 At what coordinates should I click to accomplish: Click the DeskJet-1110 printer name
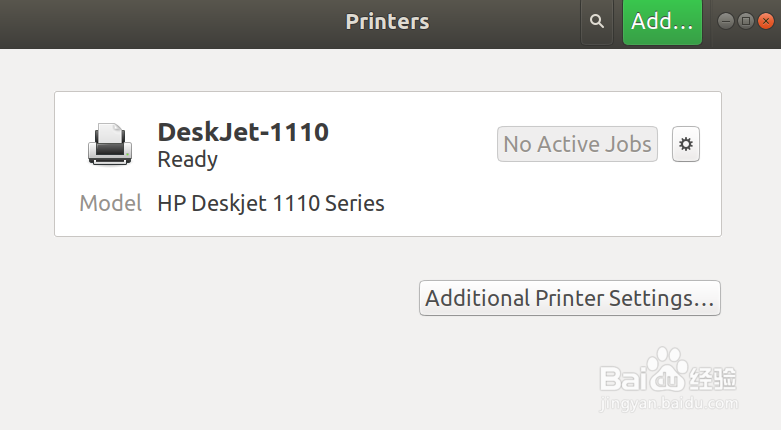click(243, 132)
